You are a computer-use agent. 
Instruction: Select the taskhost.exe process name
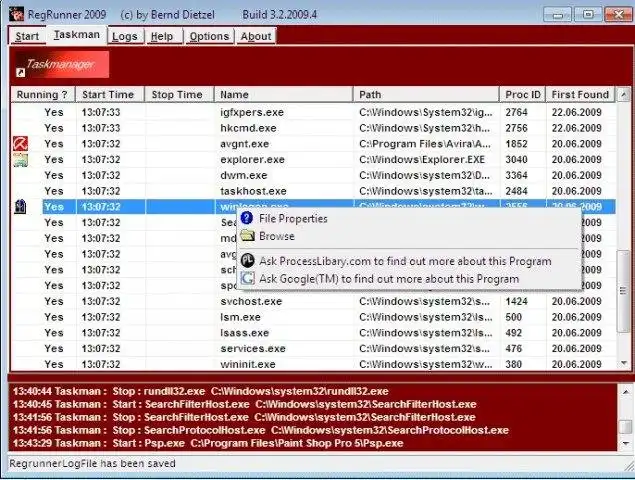click(253, 191)
